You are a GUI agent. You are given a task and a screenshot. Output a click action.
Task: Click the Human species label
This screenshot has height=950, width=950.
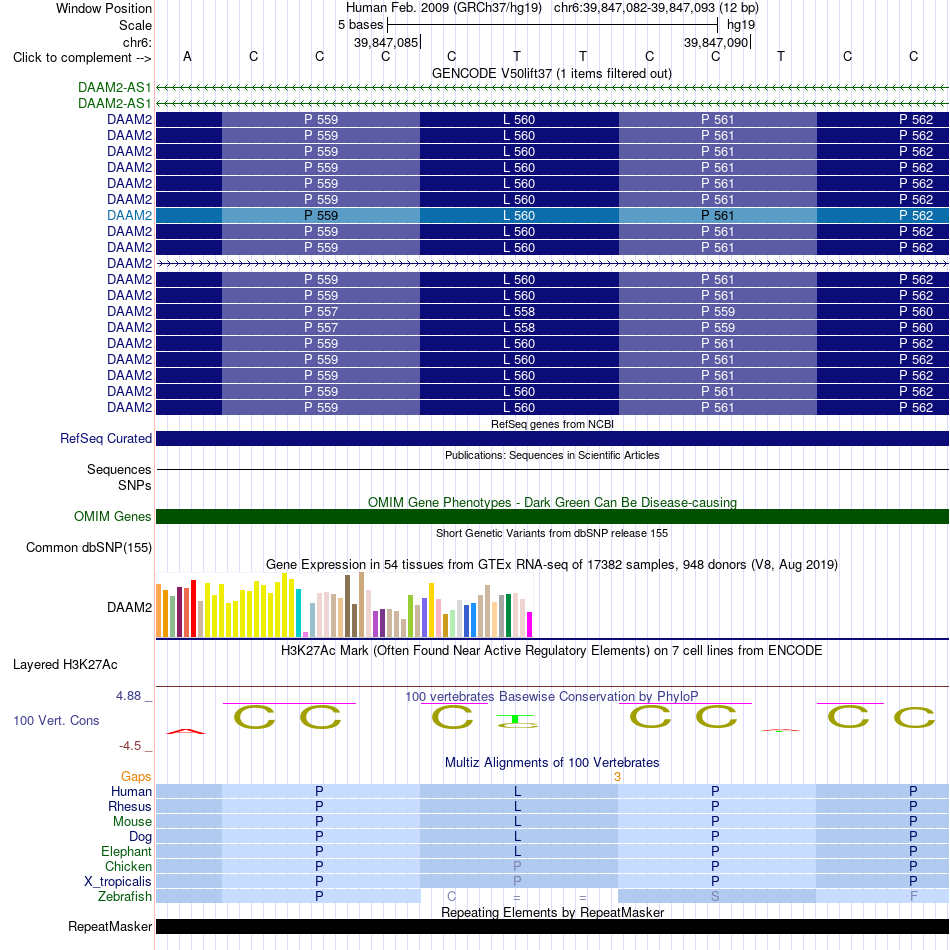click(131, 791)
